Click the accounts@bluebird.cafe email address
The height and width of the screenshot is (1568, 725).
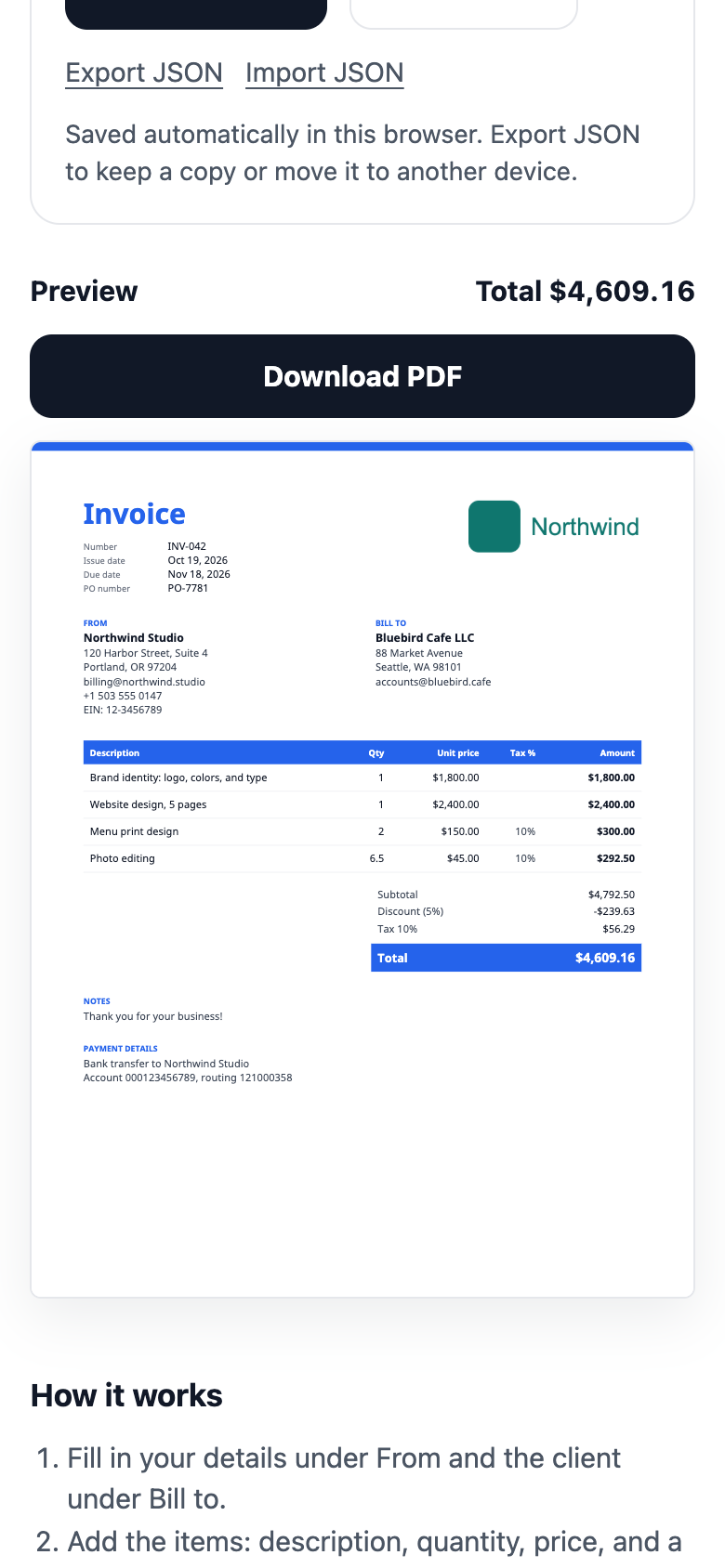tap(433, 682)
